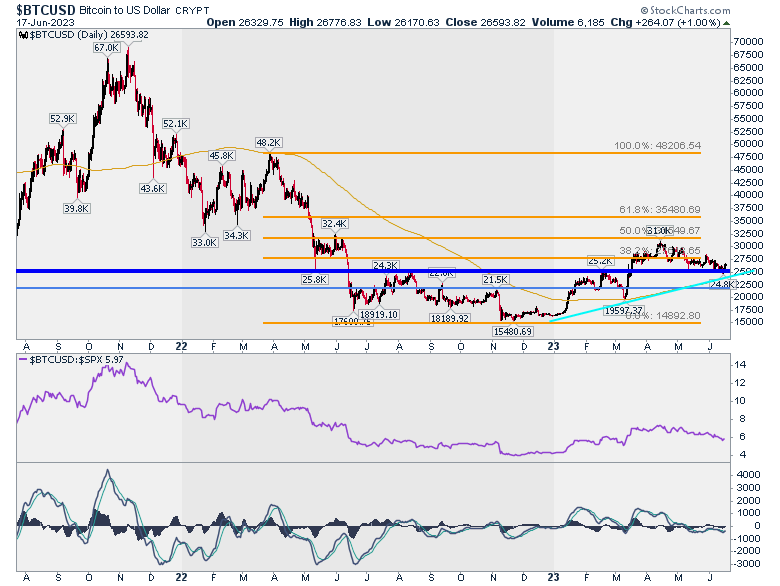
Task: Click the Chg +264.07 (+1.00%) value
Action: [666, 22]
